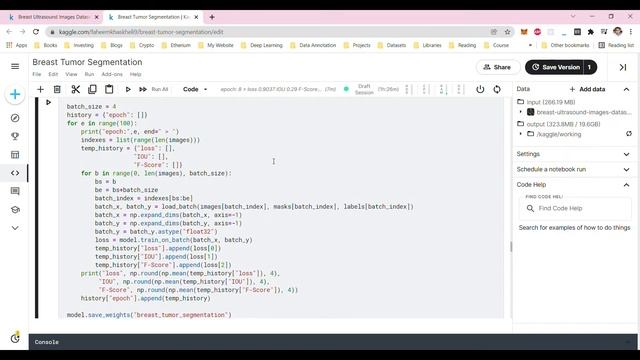Expand the /kaggle/working folder
Image resolution: width=640 pixels, height=360 pixels.
point(521,134)
